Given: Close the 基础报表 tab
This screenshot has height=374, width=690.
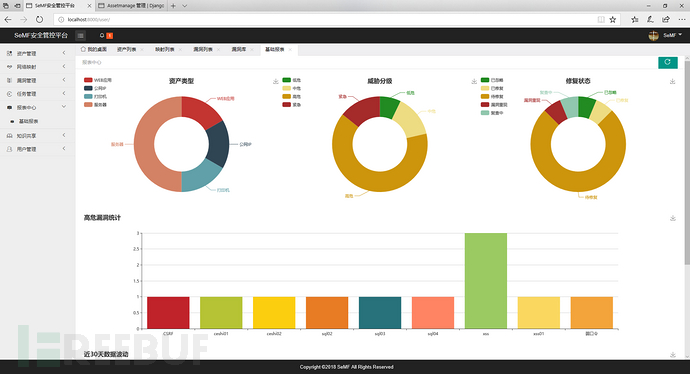Looking at the screenshot, I should (290, 50).
